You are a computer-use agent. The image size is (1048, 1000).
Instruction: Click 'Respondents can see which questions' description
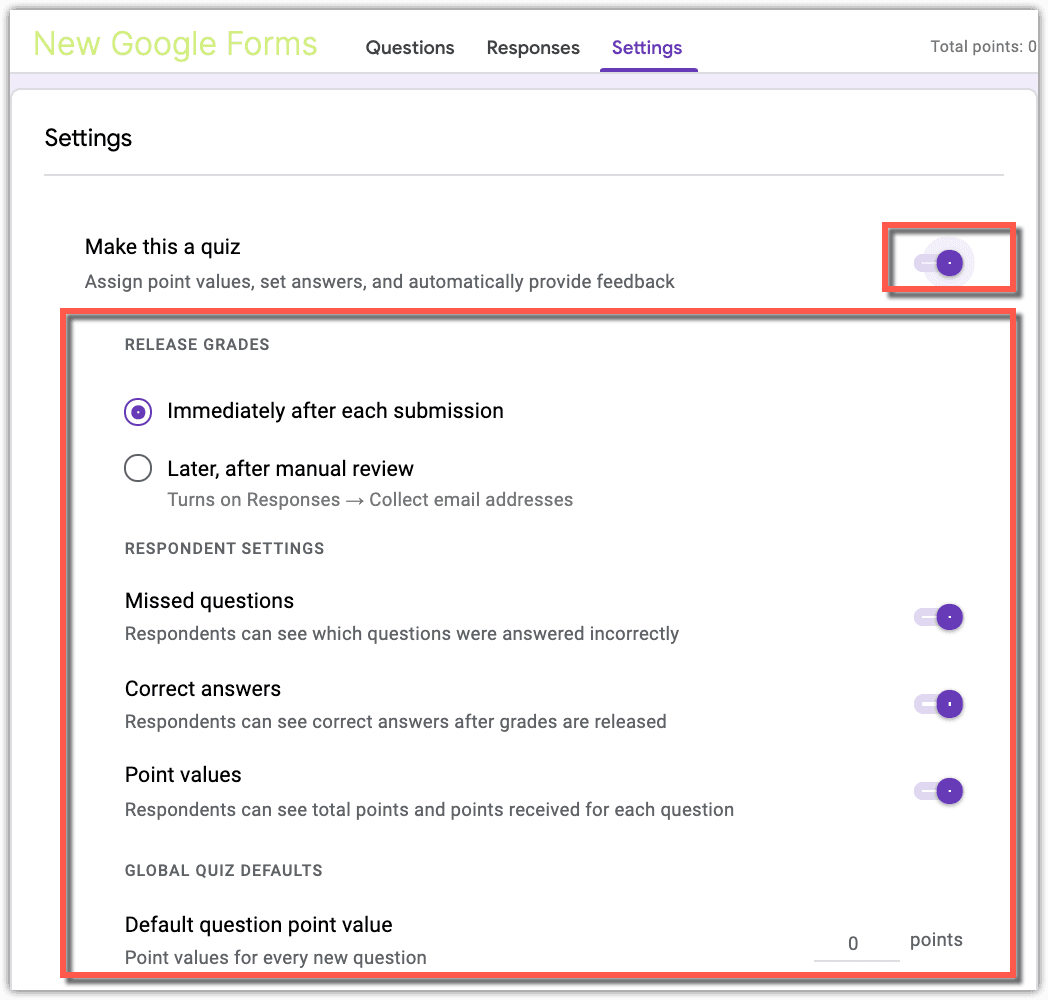[402, 633]
